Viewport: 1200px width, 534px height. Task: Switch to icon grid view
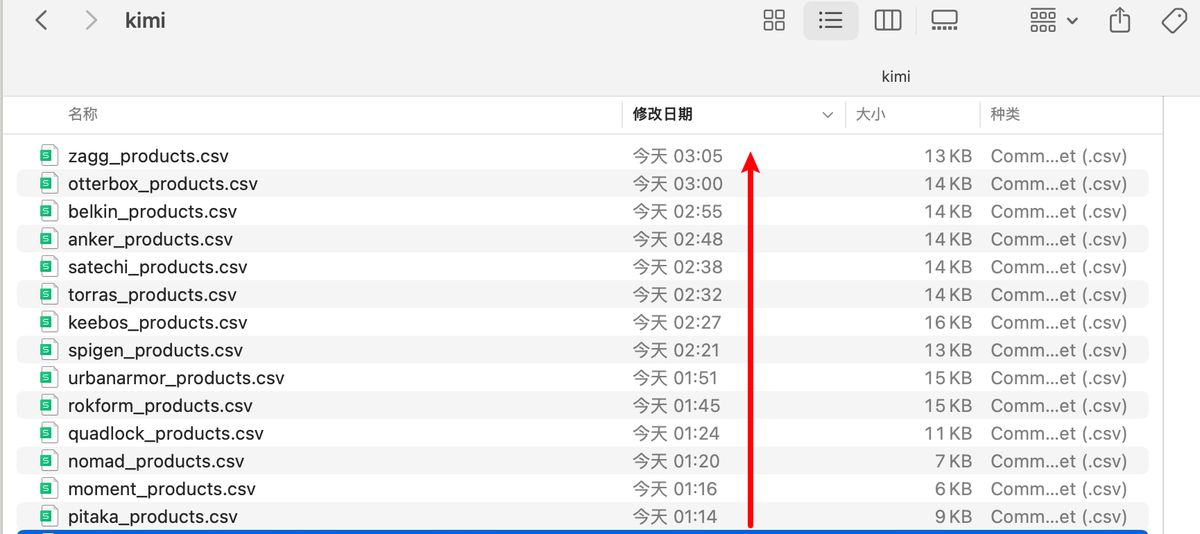point(774,20)
